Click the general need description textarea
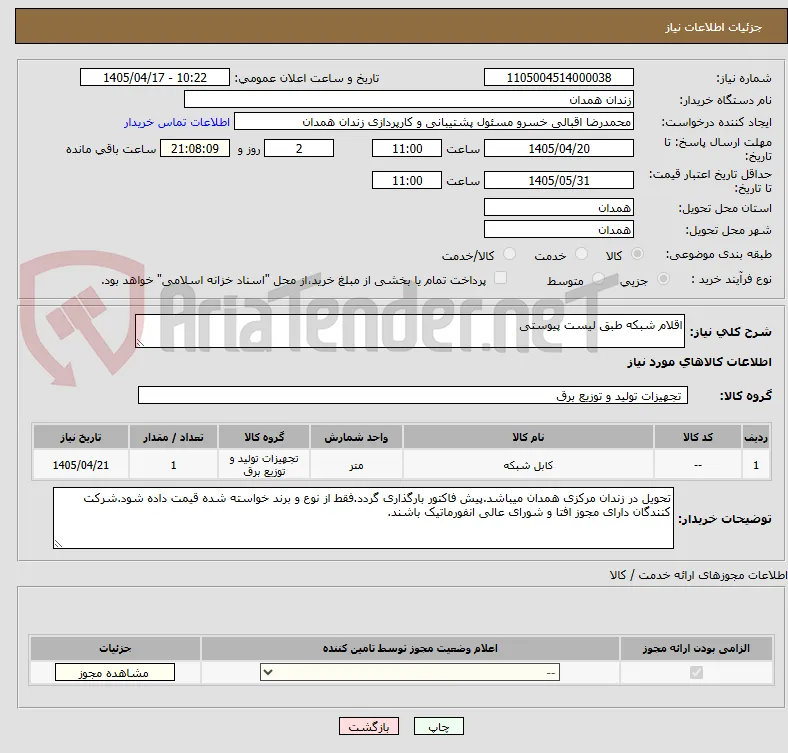The height and width of the screenshot is (753, 788). point(410,331)
